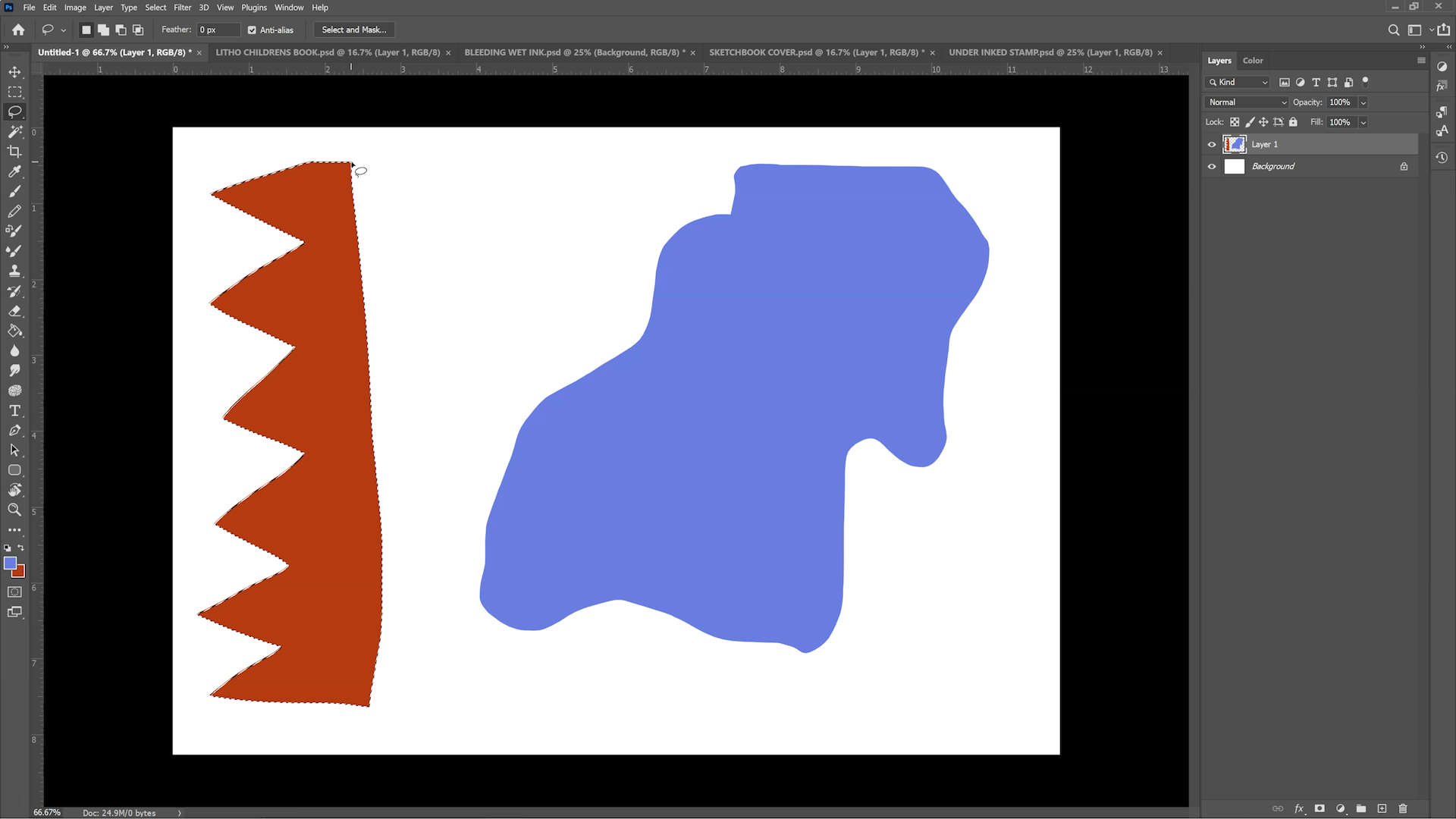
Task: Select the Eraser tool
Action: point(14,311)
